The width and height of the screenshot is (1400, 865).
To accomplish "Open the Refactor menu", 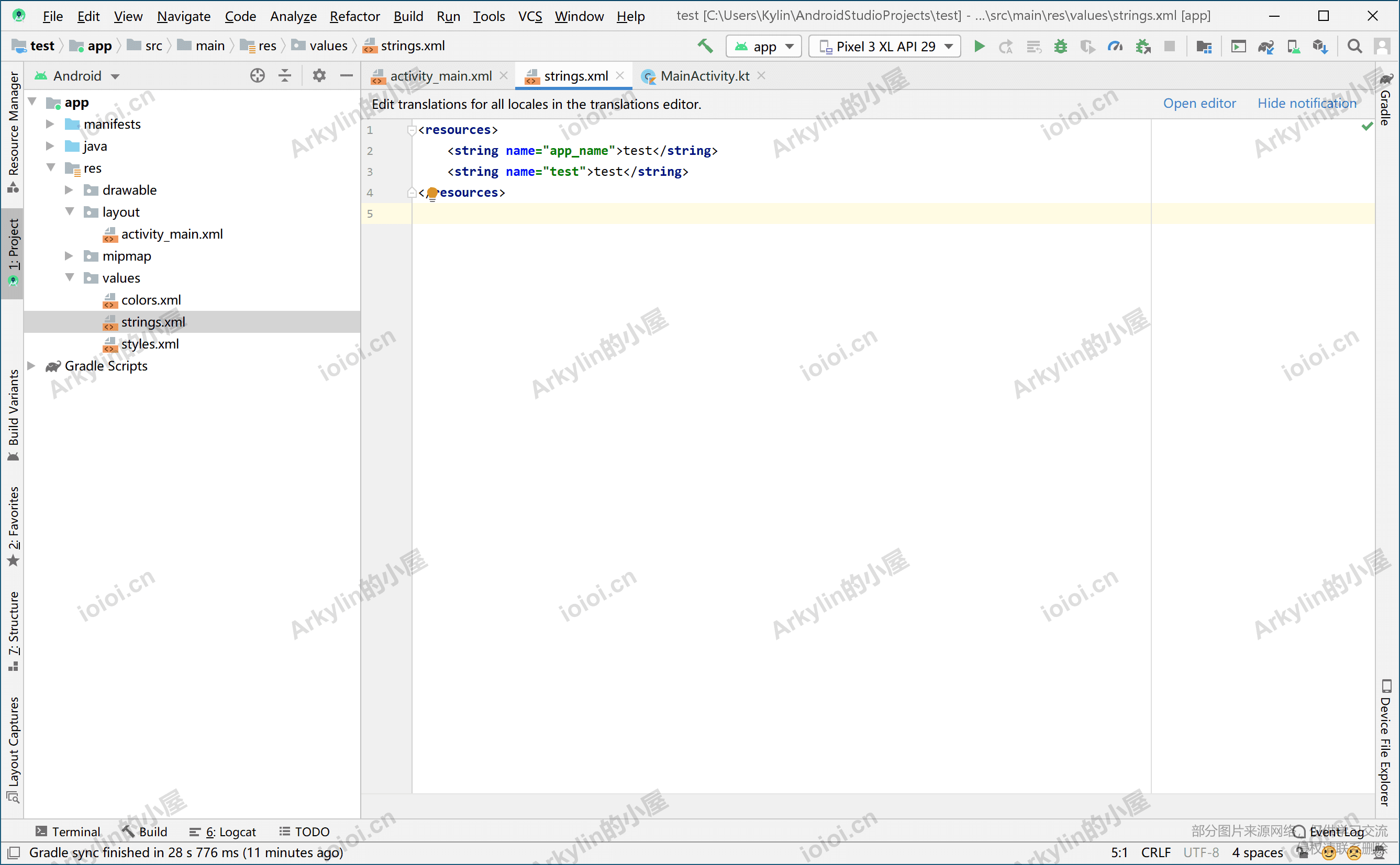I will click(354, 16).
